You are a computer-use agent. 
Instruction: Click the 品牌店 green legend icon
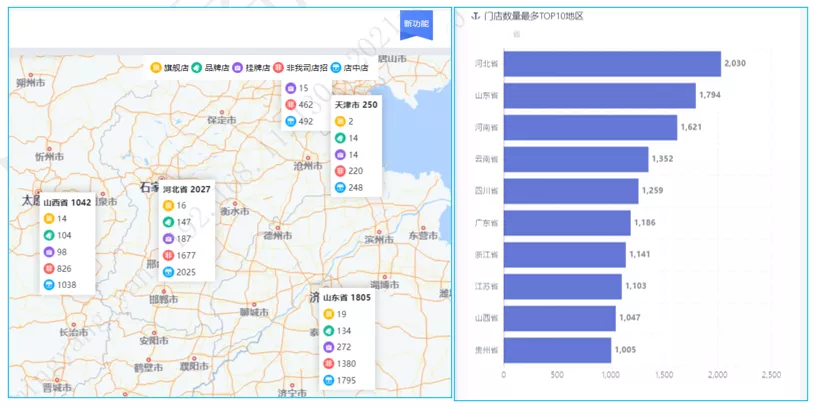click(x=197, y=67)
